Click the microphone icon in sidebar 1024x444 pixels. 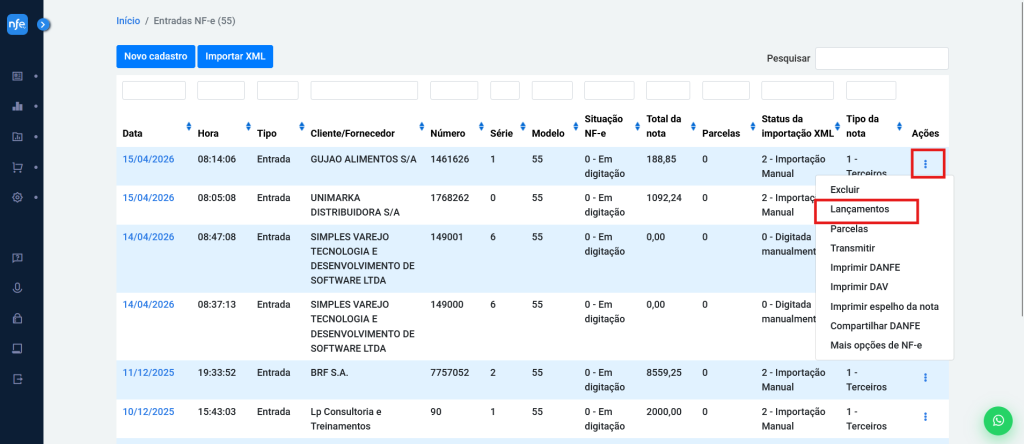click(17, 288)
